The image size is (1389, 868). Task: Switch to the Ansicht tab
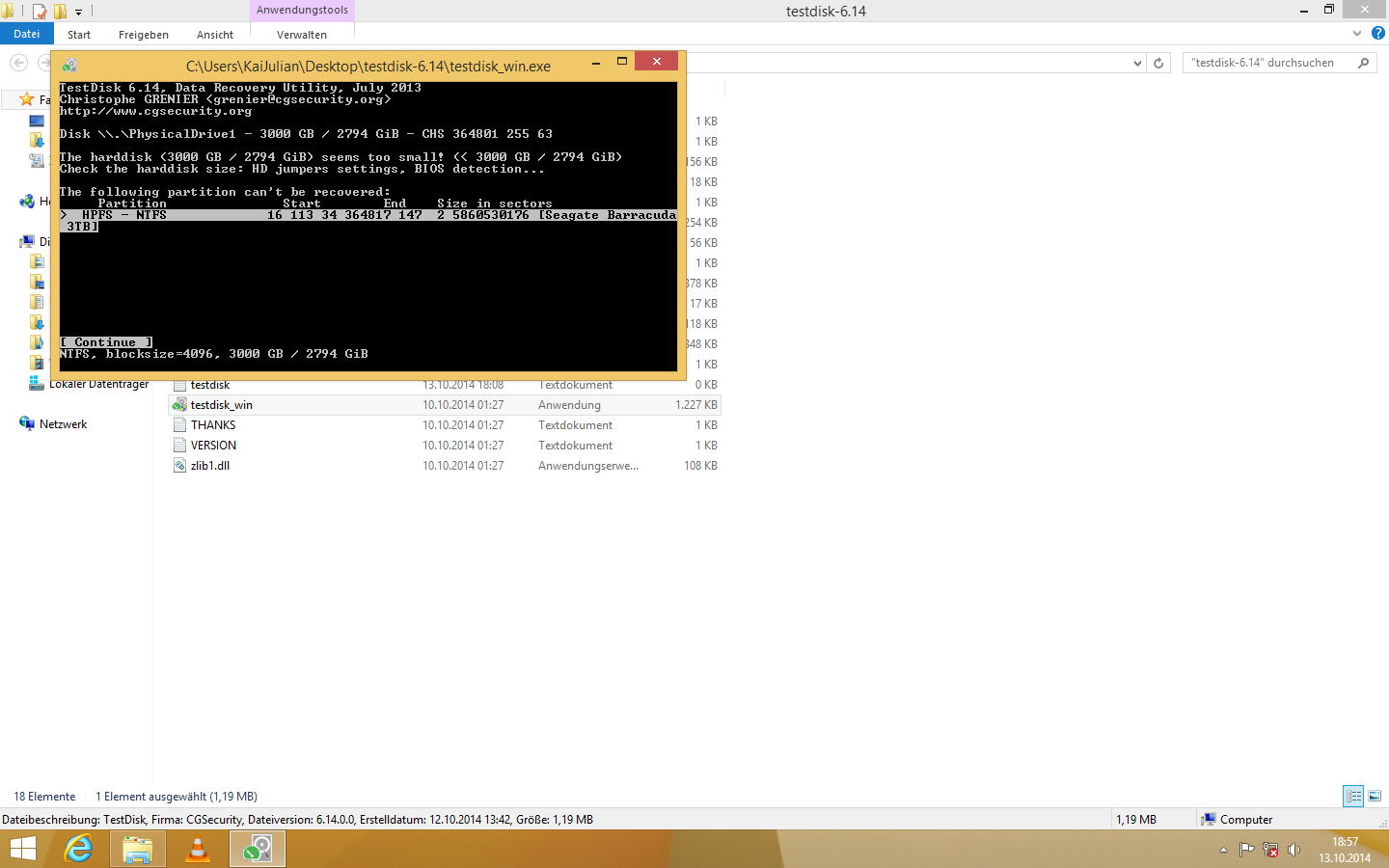pos(215,35)
